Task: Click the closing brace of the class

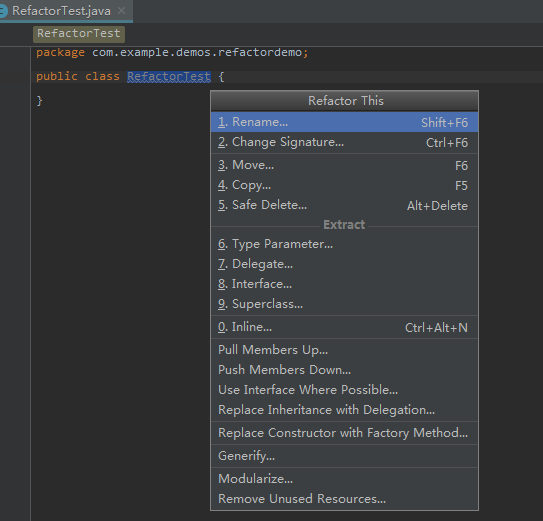Action: (39, 101)
